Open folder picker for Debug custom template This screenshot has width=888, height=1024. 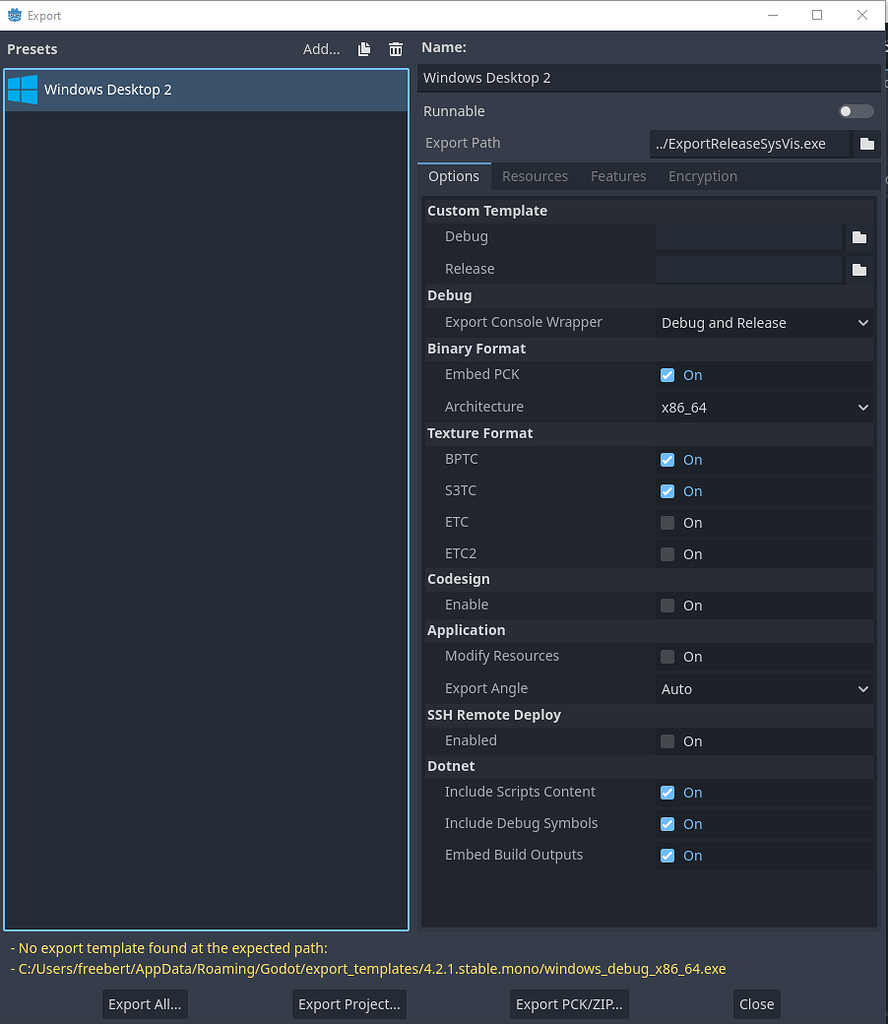[859, 236]
